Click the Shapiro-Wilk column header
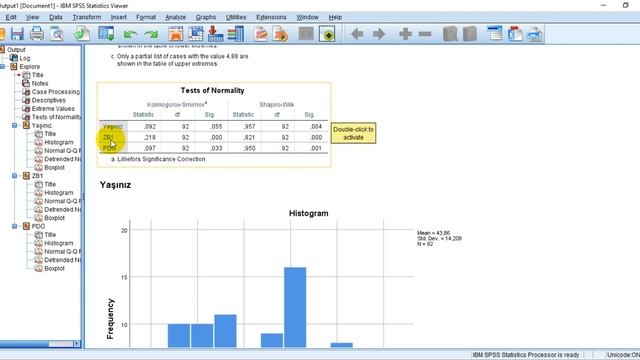 (277, 104)
